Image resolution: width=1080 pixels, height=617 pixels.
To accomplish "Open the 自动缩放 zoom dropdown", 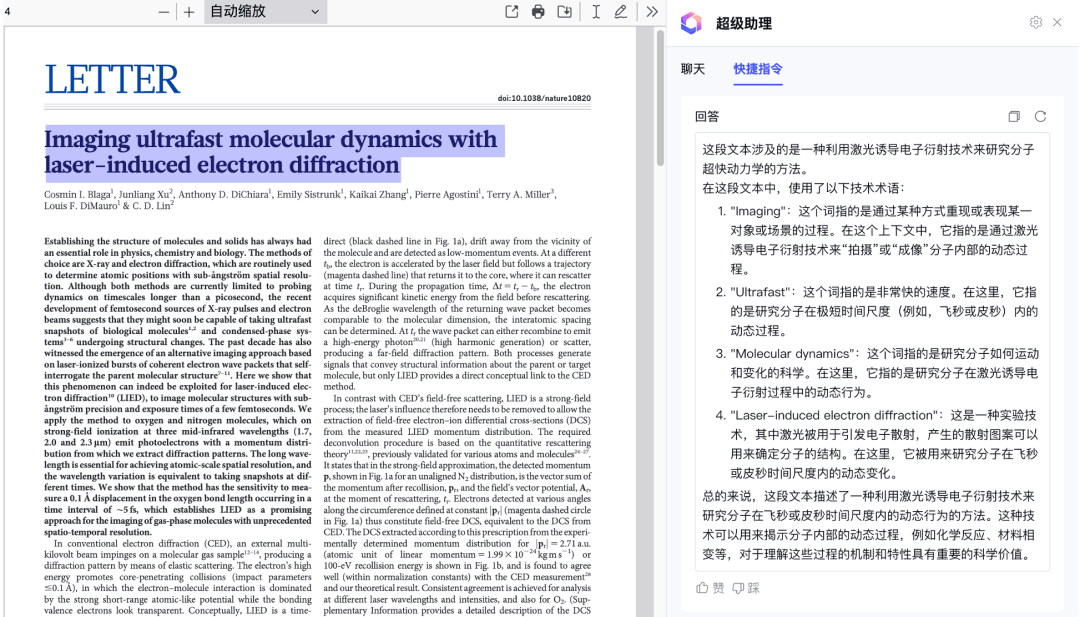I will (265, 12).
